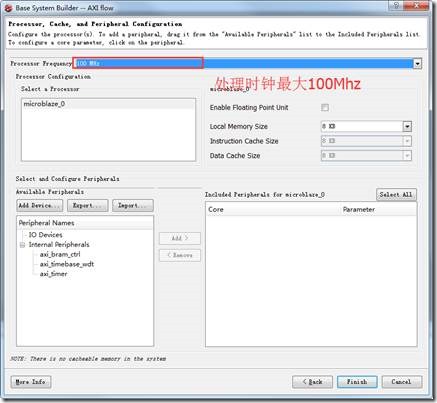Click the Select All button
This screenshot has height=403, width=437.
click(396, 194)
